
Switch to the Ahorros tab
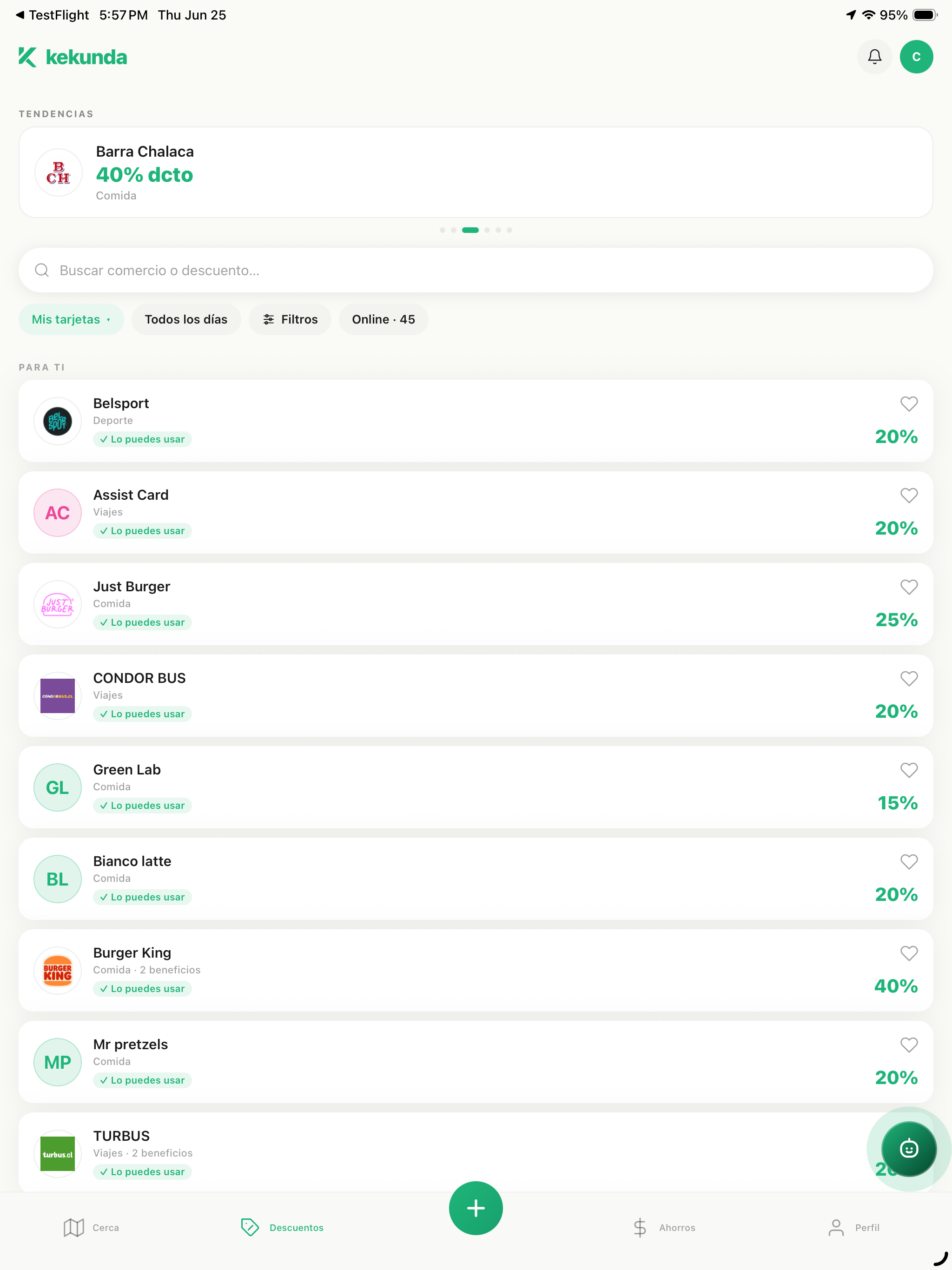tap(664, 1228)
